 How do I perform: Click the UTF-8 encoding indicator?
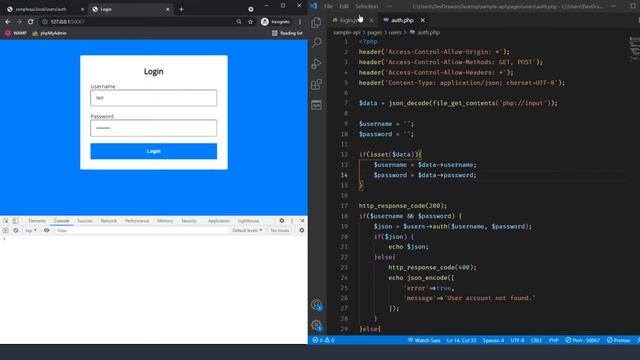[517, 340]
